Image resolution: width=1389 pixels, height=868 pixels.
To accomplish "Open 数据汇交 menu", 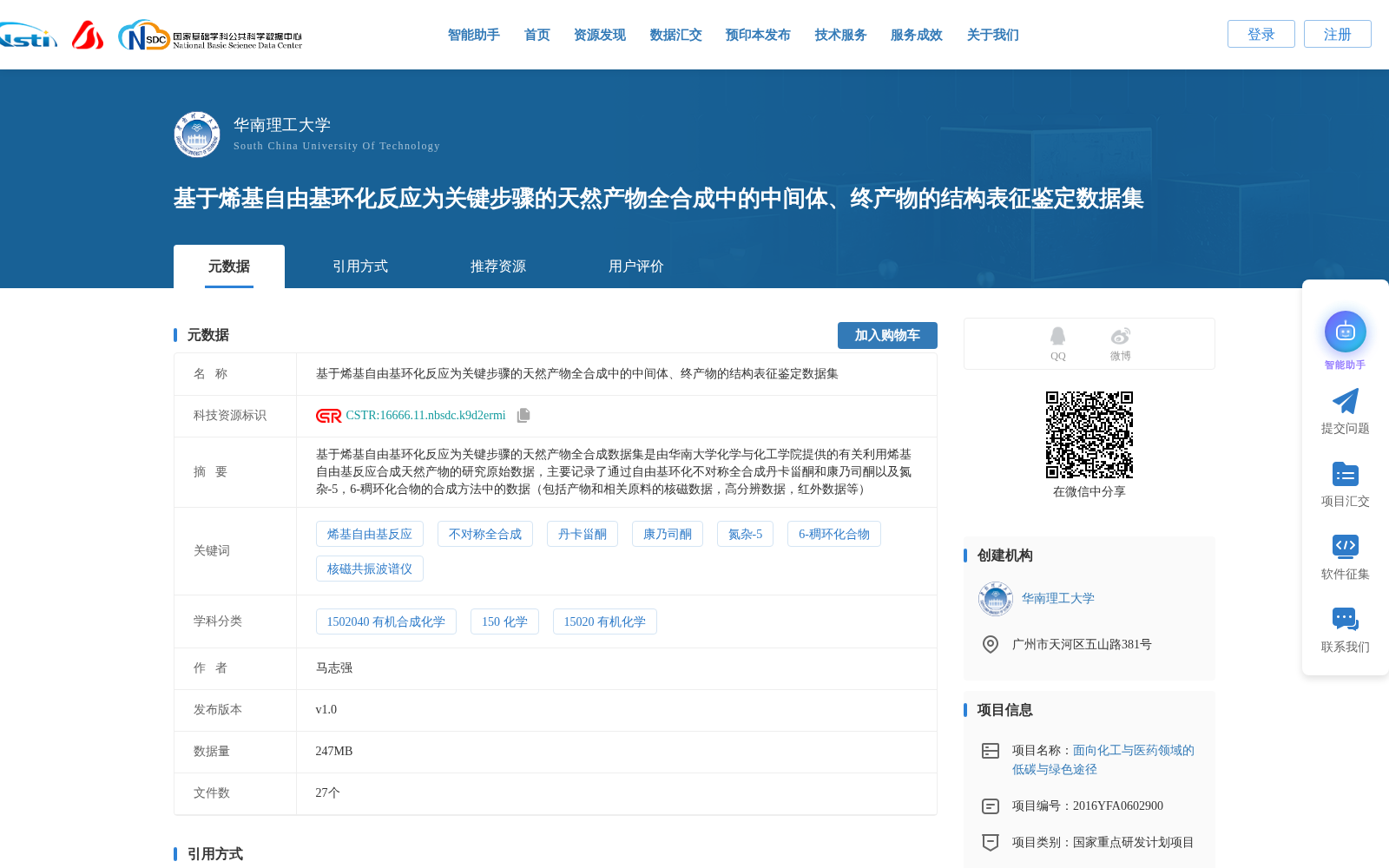I will [x=676, y=35].
